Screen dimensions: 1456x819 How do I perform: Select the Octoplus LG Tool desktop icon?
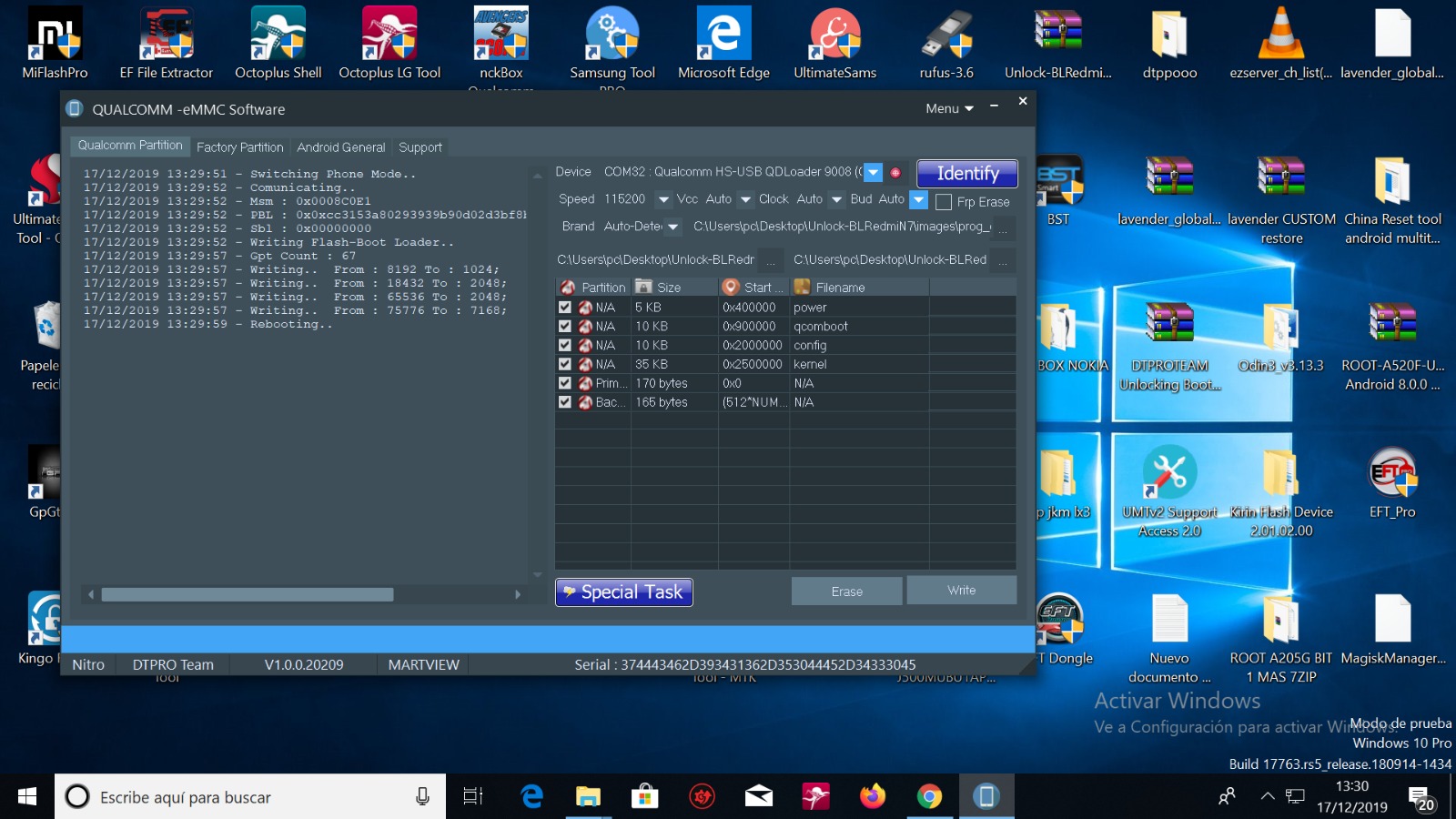pyautogui.click(x=389, y=43)
